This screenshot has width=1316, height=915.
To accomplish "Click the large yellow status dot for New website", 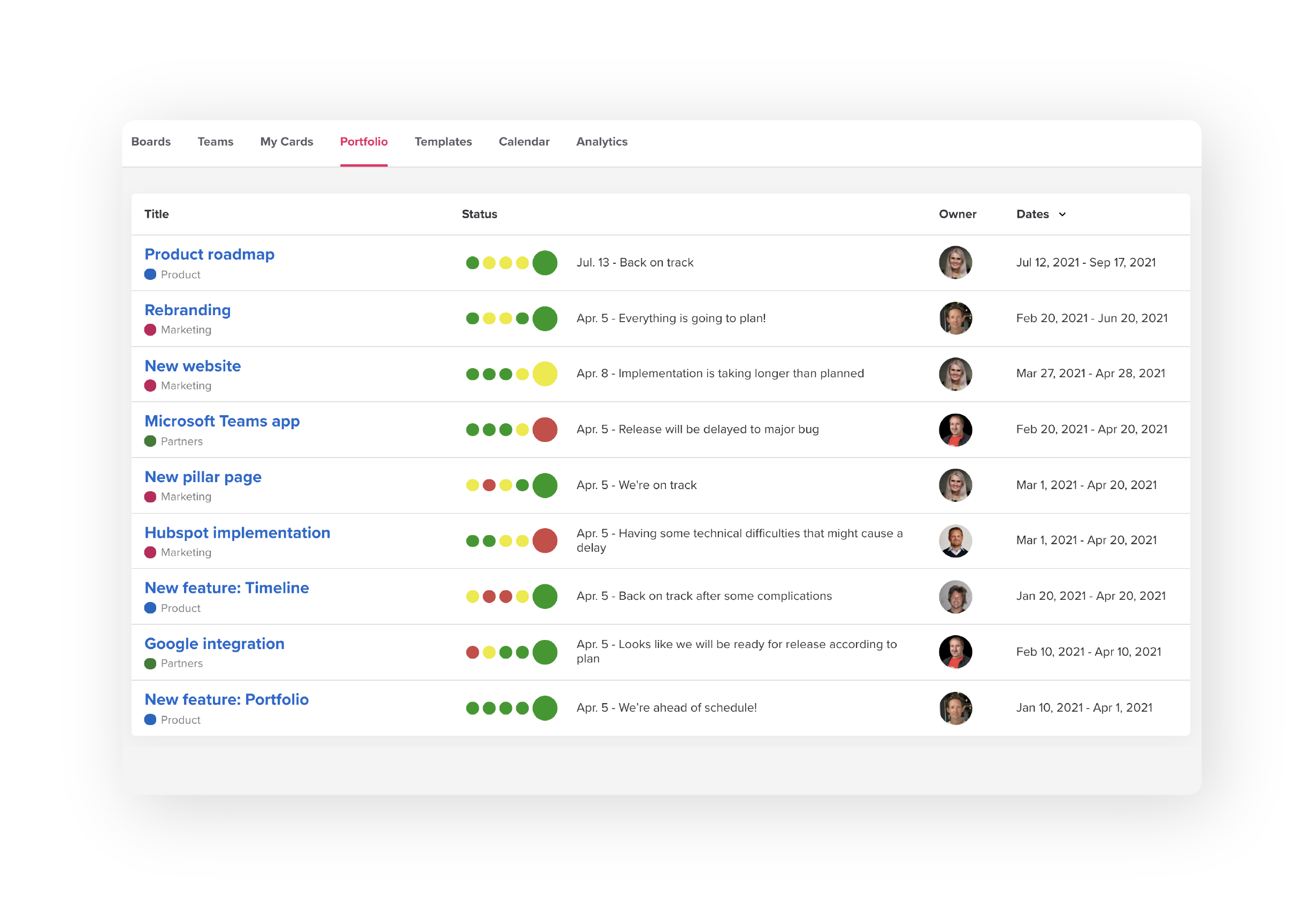I will click(545, 374).
